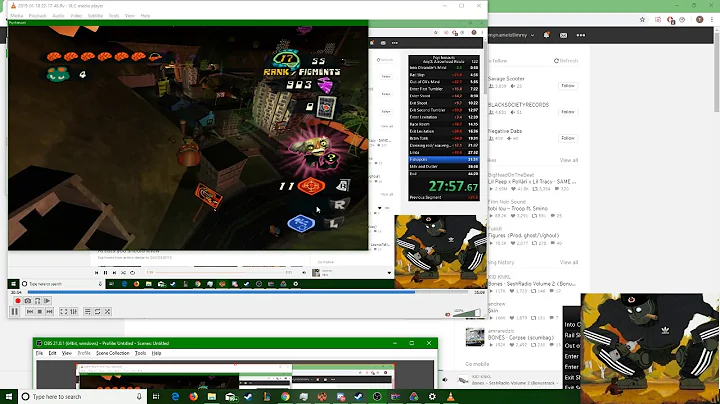Click VLC frame-by-frame button
This screenshot has width=720, height=404.
tap(47, 301)
